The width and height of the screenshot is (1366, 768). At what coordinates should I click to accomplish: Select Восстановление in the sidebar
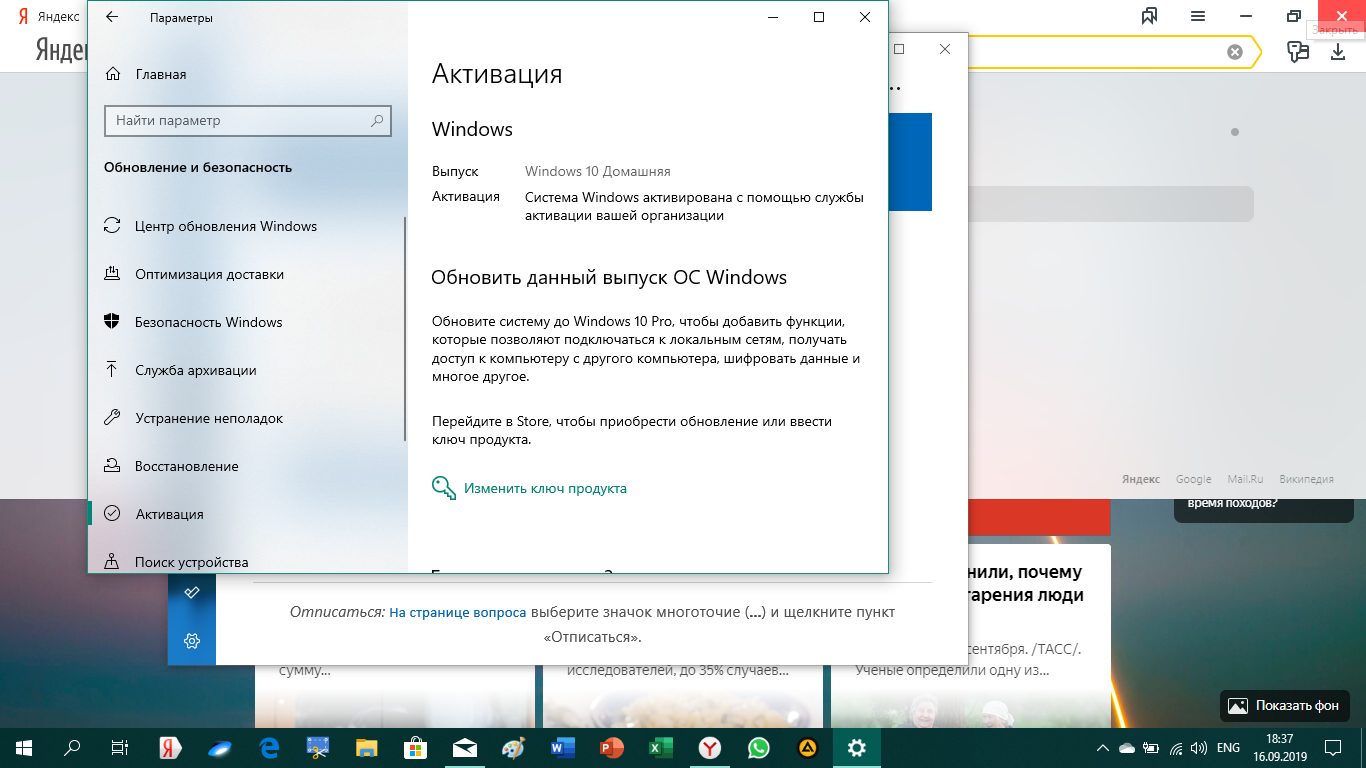(247, 466)
